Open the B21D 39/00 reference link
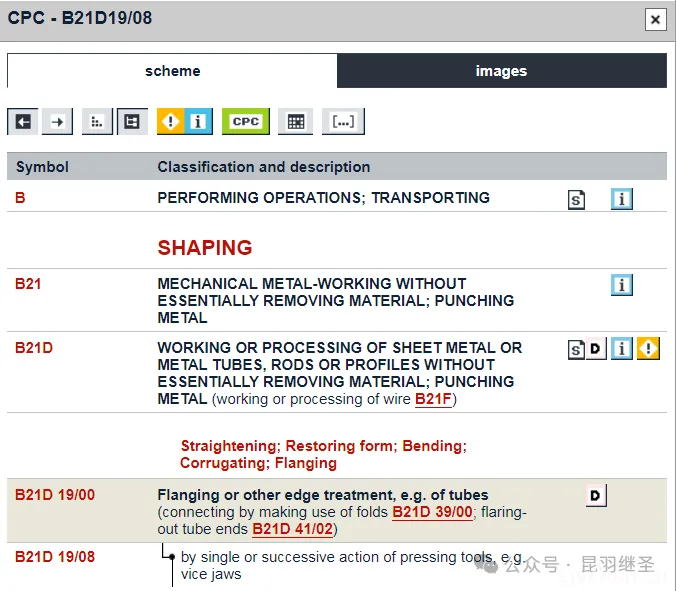The image size is (676, 591). point(431,512)
